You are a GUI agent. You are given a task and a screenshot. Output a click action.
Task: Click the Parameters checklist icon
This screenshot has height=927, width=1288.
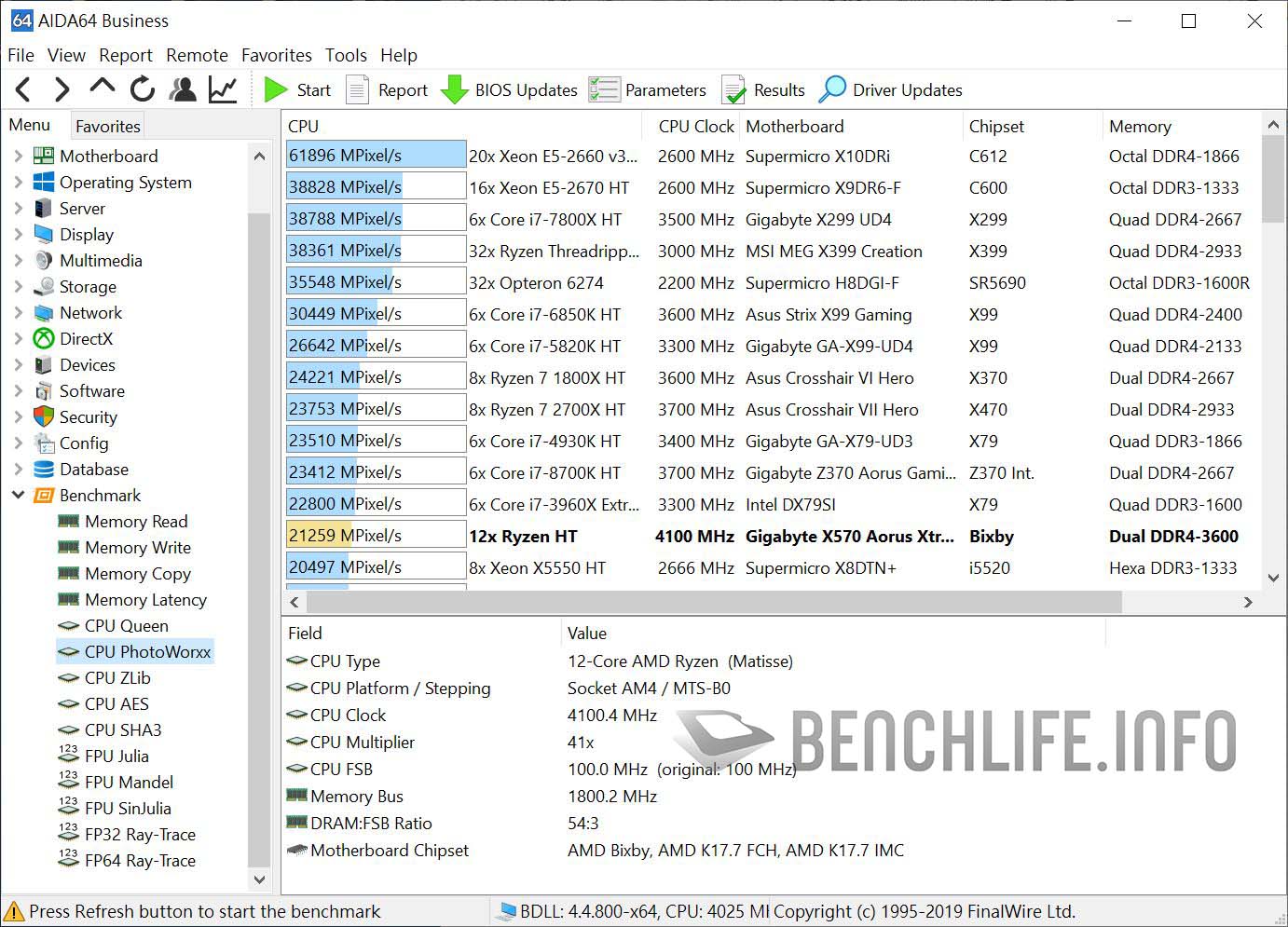tap(604, 89)
